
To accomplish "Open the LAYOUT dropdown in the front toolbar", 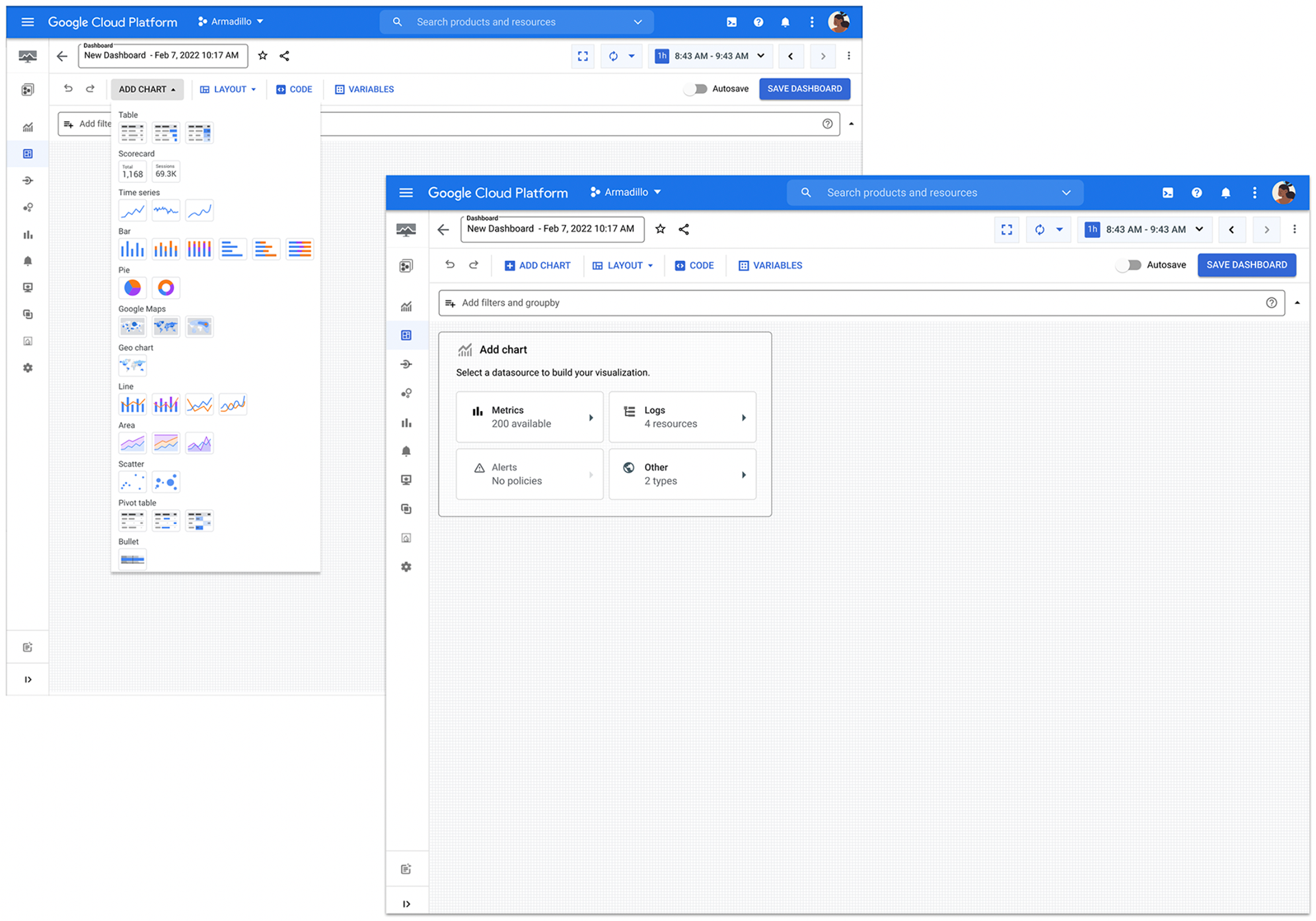I will coord(623,265).
